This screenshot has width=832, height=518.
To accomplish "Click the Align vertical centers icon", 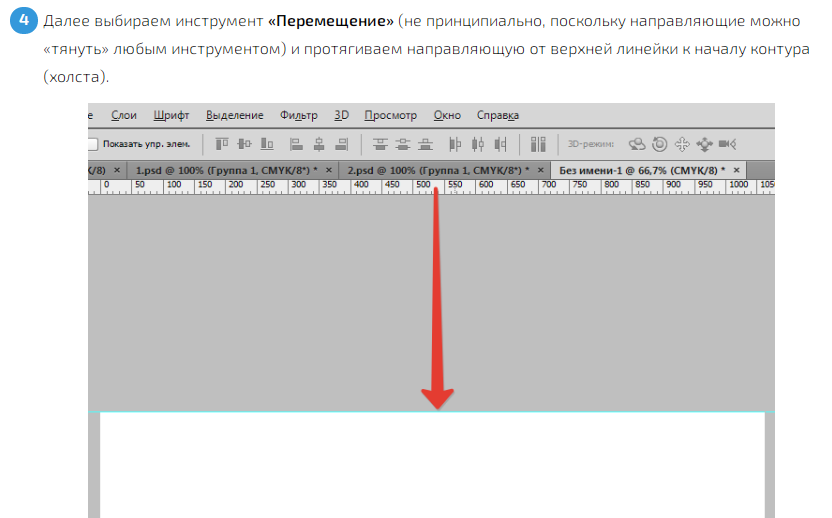I will (x=243, y=144).
